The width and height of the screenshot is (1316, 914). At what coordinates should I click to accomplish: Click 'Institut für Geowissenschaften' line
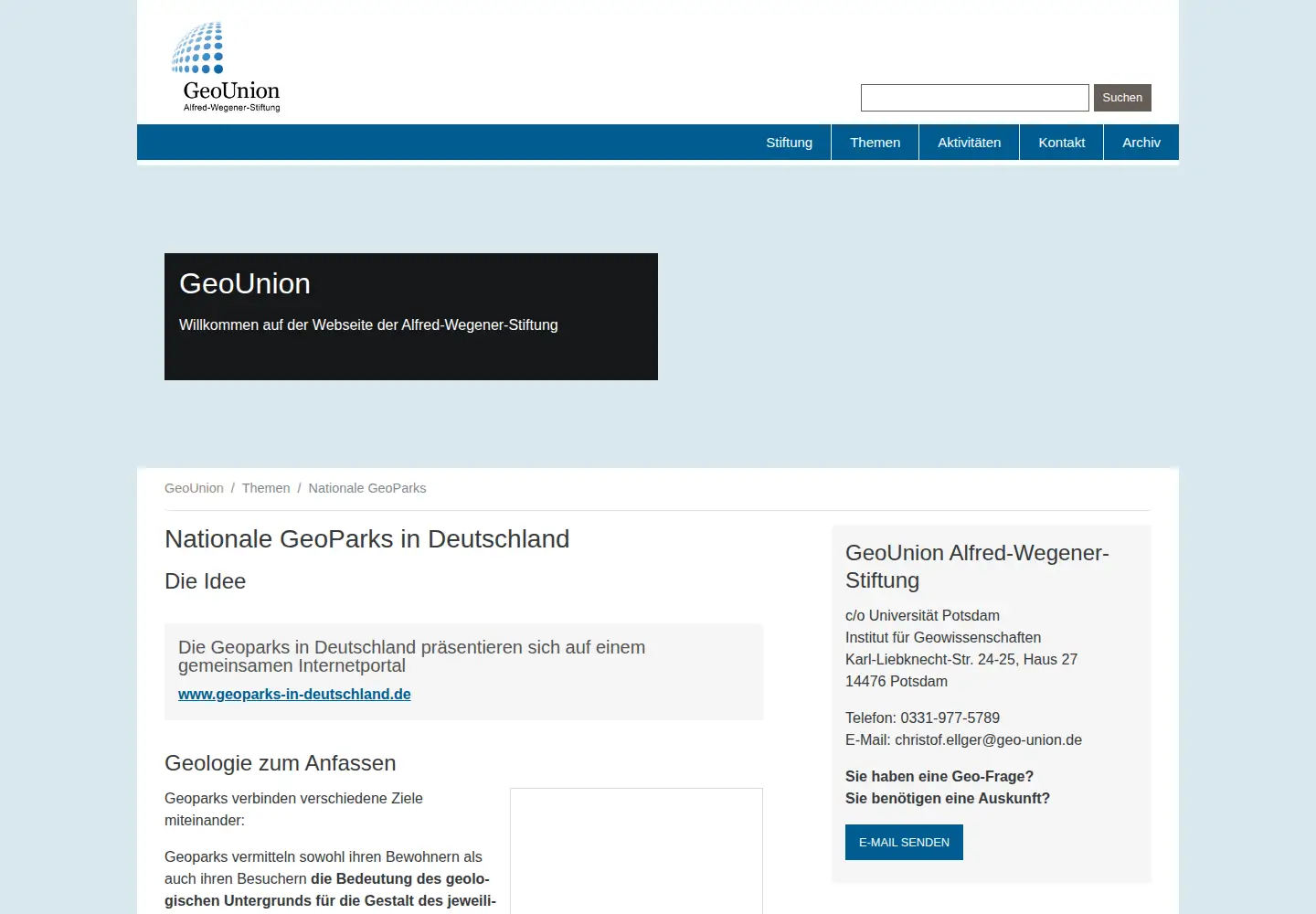tap(943, 638)
